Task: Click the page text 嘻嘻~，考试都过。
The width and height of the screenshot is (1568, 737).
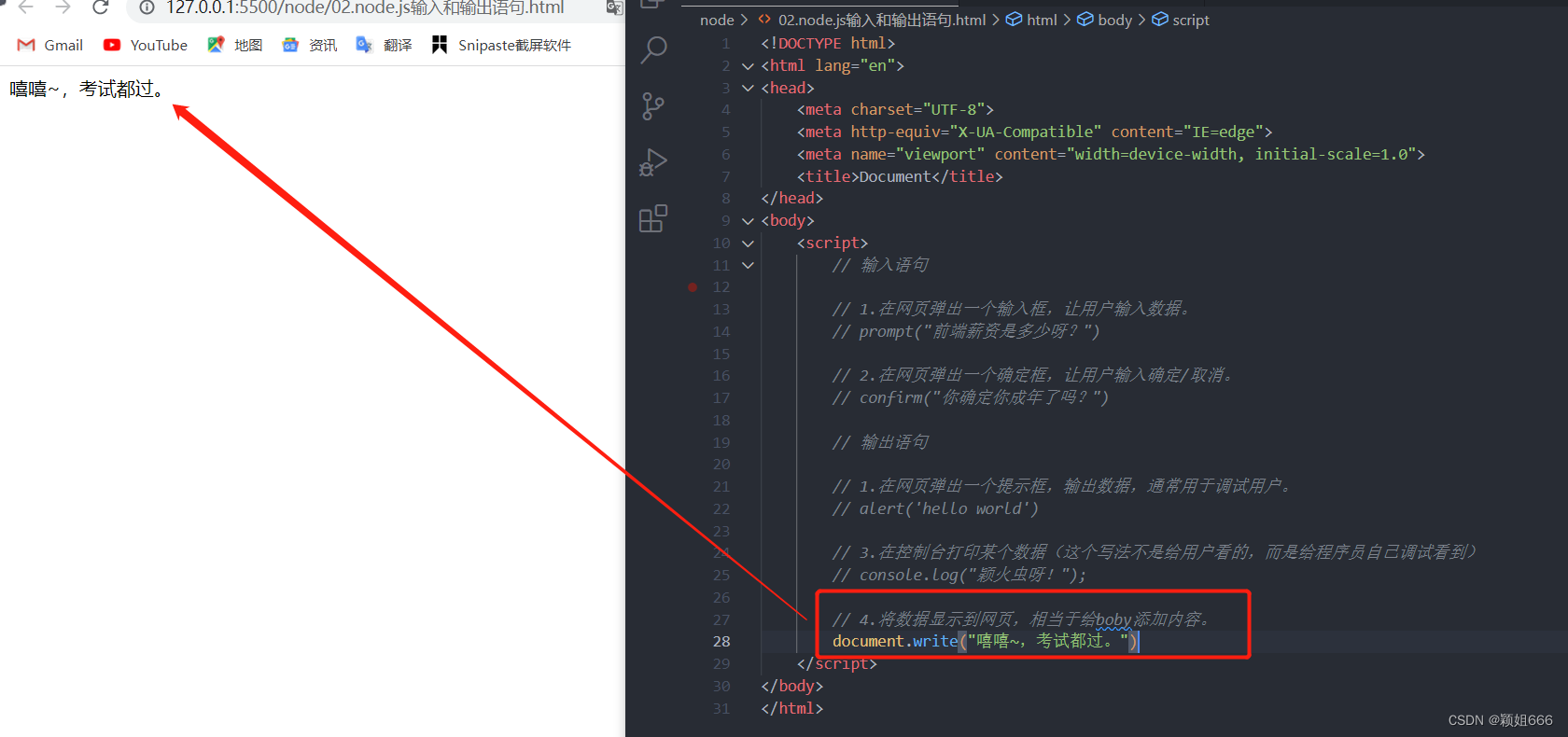Action: tap(89, 89)
